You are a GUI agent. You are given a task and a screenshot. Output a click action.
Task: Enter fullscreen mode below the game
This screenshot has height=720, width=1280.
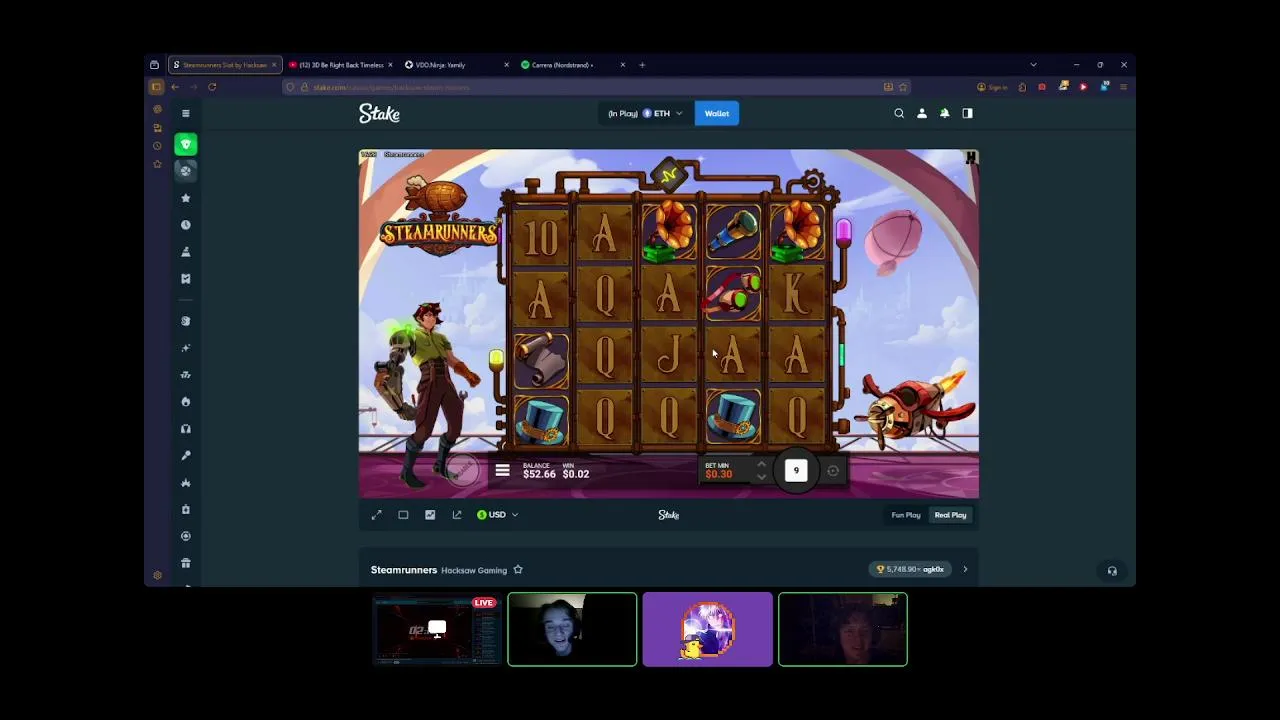click(x=376, y=515)
